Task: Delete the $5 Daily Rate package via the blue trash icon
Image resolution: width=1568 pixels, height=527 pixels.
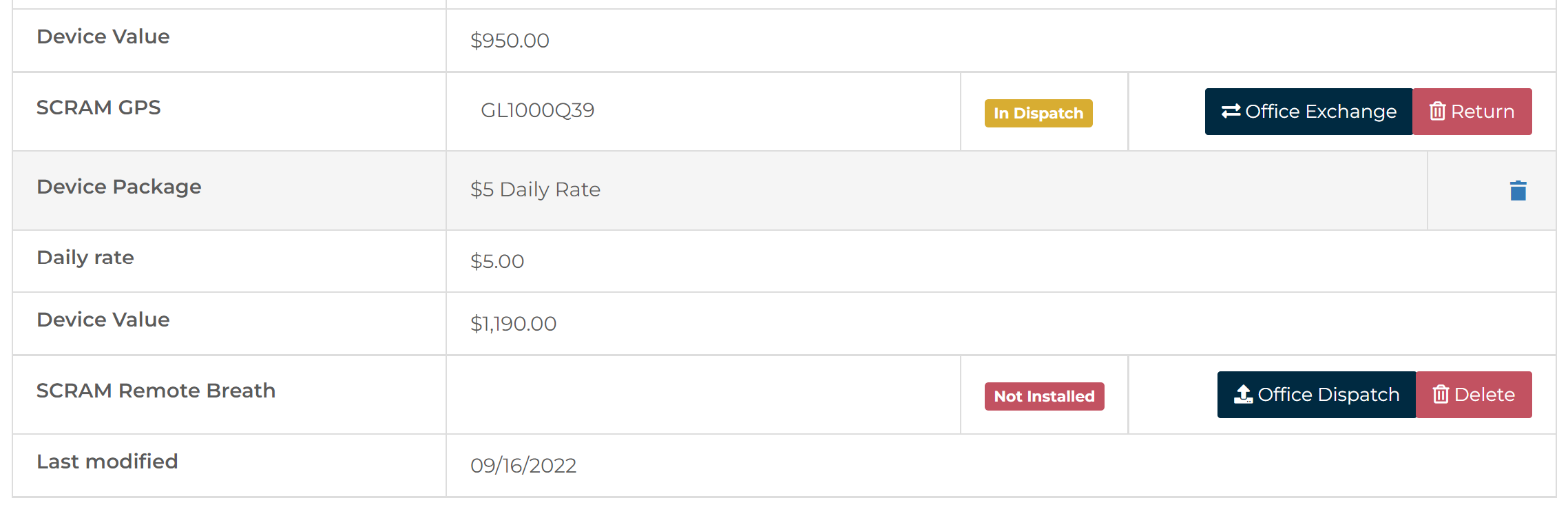Action: (x=1518, y=191)
